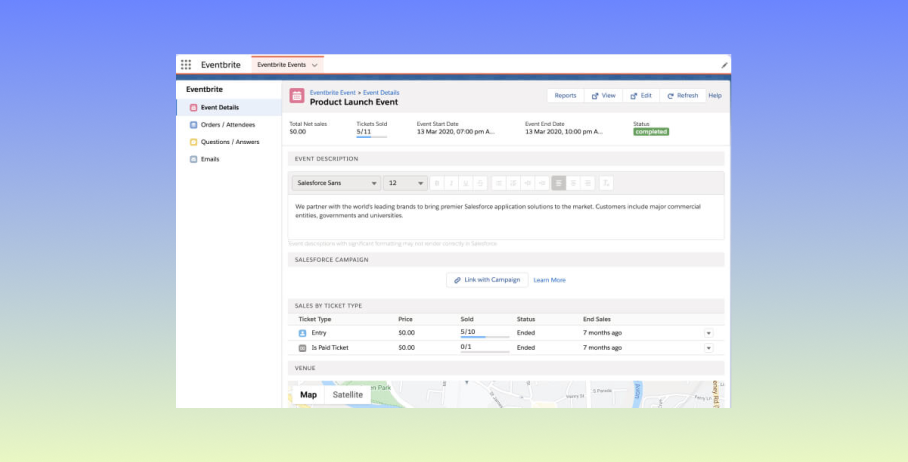Click the venue map area
908x462 pixels.
506,394
